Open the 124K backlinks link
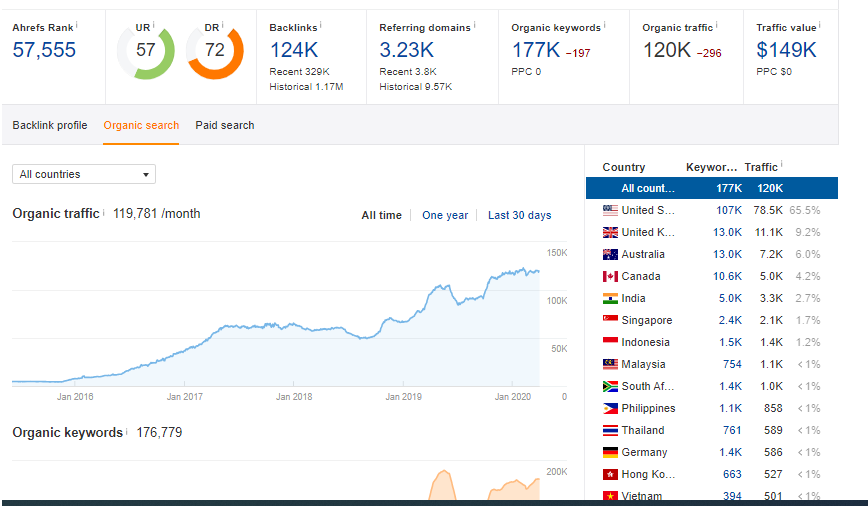This screenshot has height=506, width=868. coord(293,50)
